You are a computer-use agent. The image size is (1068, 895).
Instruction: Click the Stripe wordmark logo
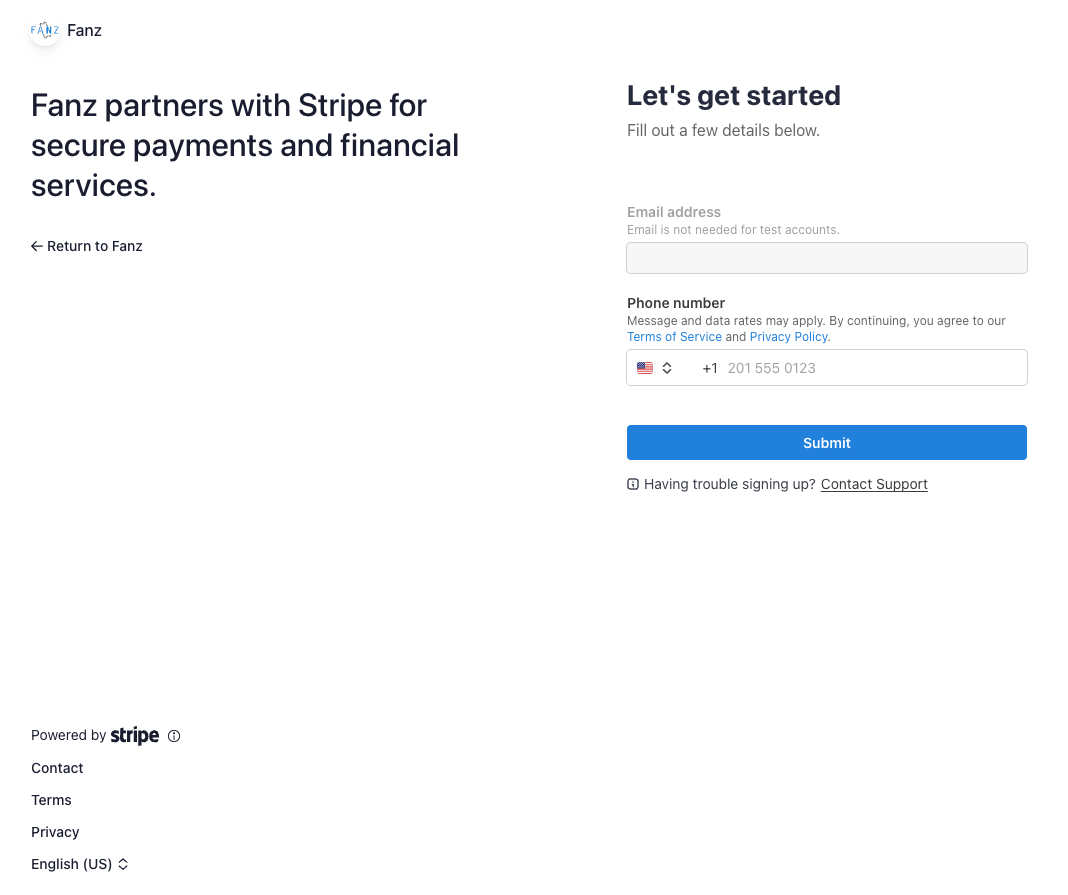pyautogui.click(x=135, y=736)
